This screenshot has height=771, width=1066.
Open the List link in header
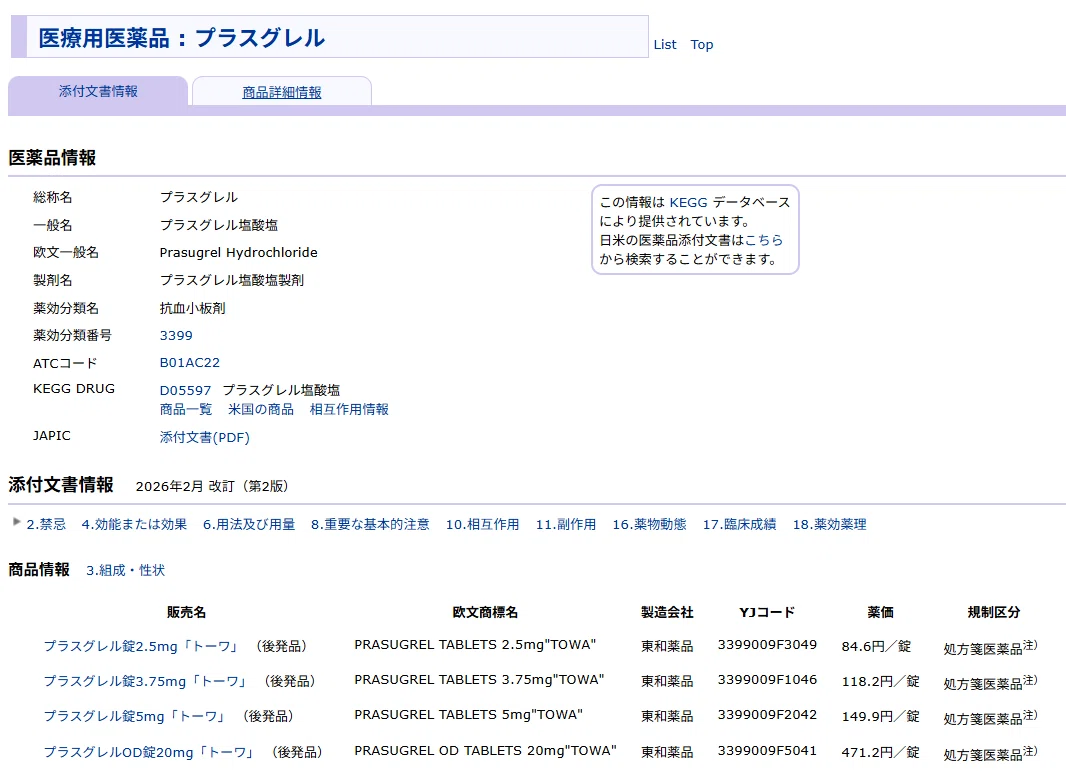click(665, 44)
